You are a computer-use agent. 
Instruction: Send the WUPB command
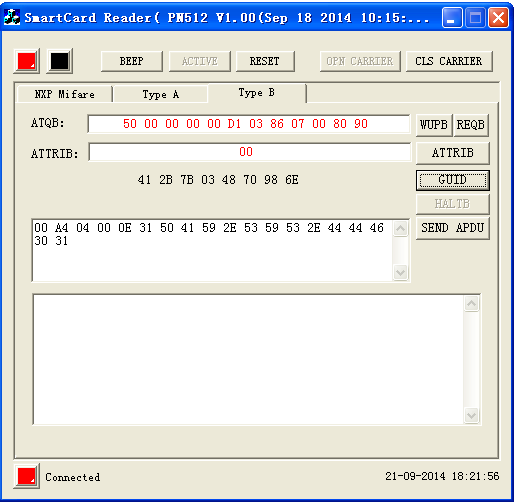click(434, 125)
